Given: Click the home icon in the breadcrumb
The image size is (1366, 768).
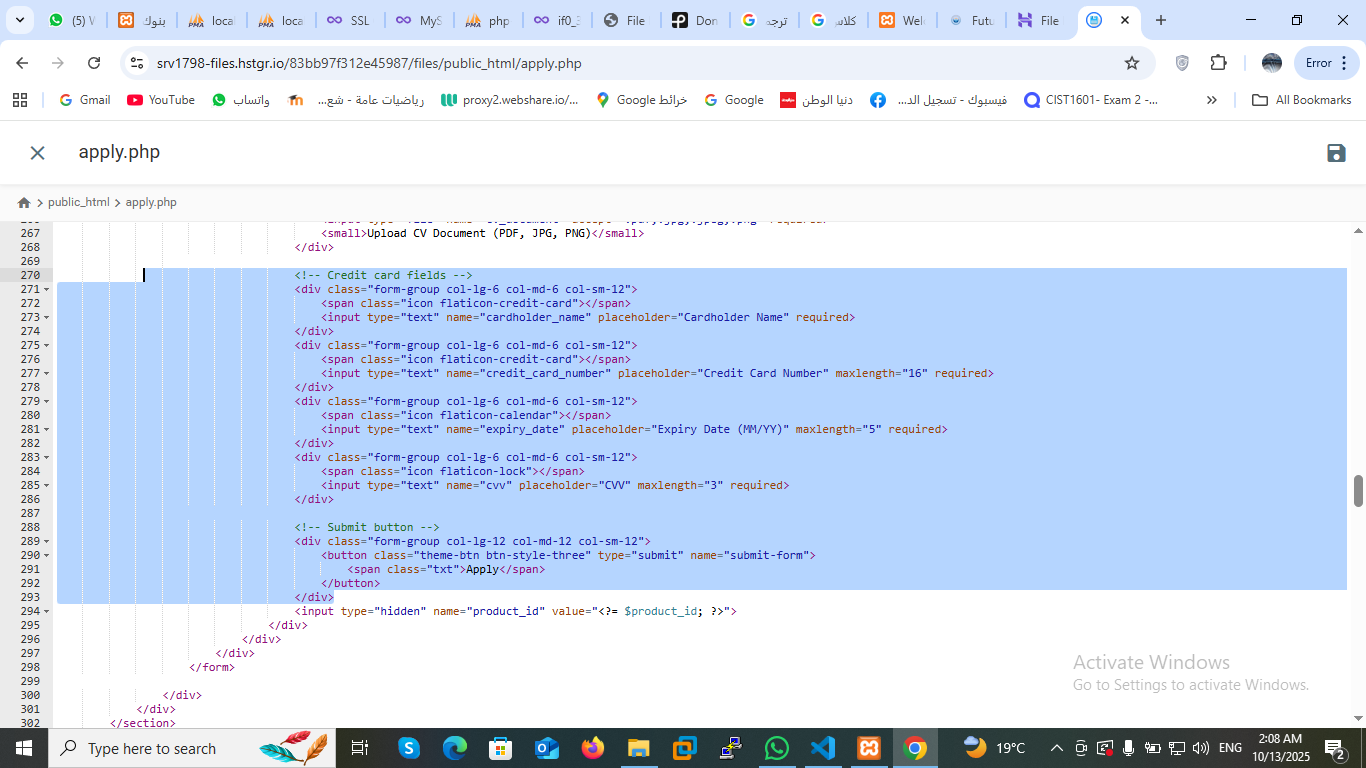Looking at the screenshot, I should point(24,202).
